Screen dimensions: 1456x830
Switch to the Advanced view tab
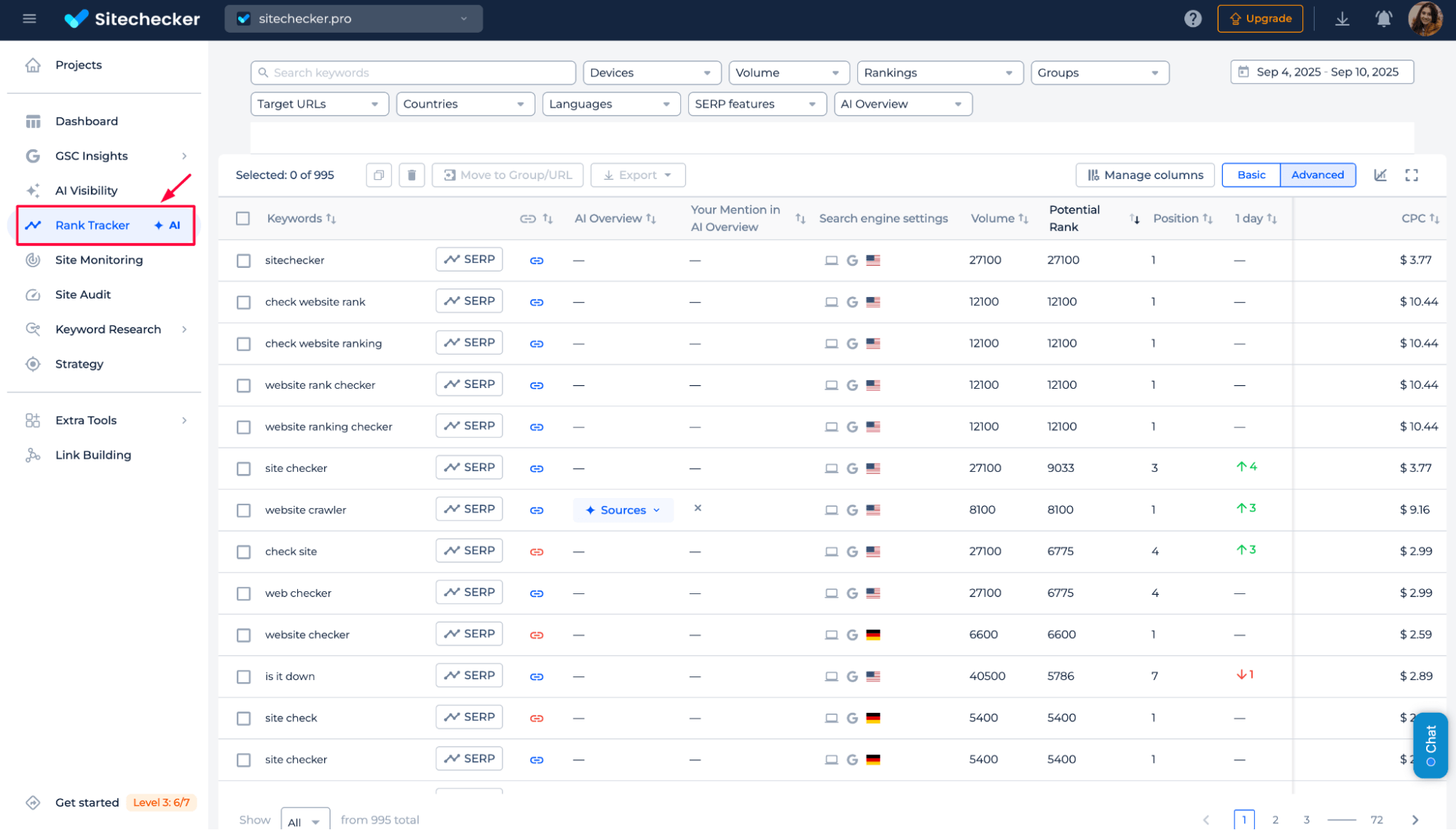1318,175
